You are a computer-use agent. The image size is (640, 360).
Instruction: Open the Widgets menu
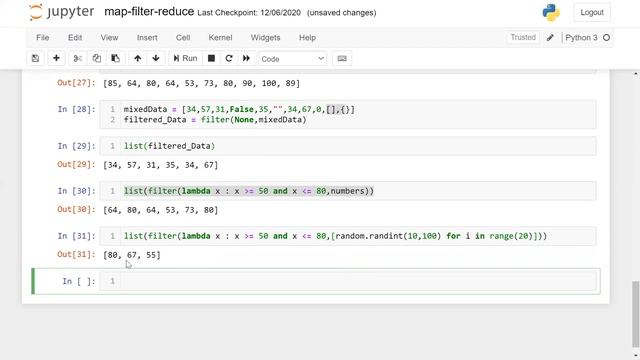pos(265,38)
